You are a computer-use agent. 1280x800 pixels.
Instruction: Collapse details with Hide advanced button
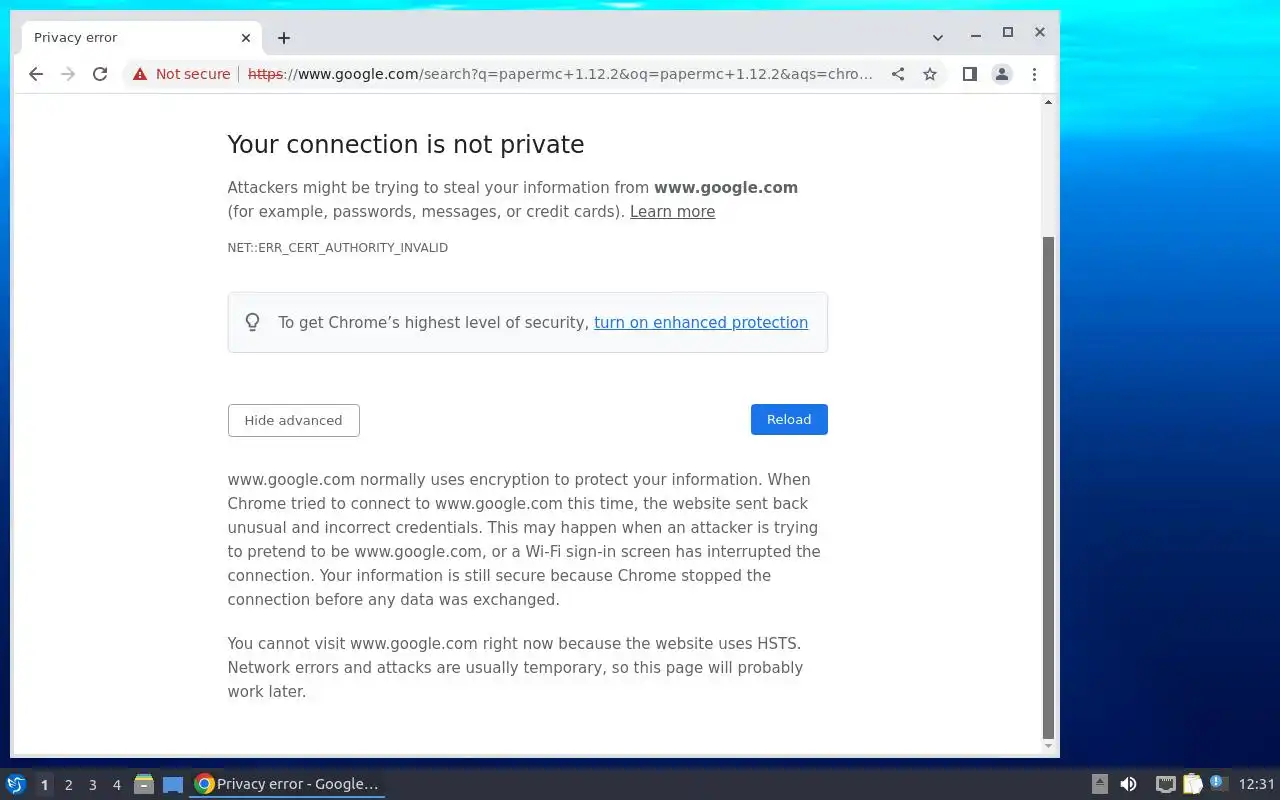[x=293, y=420]
